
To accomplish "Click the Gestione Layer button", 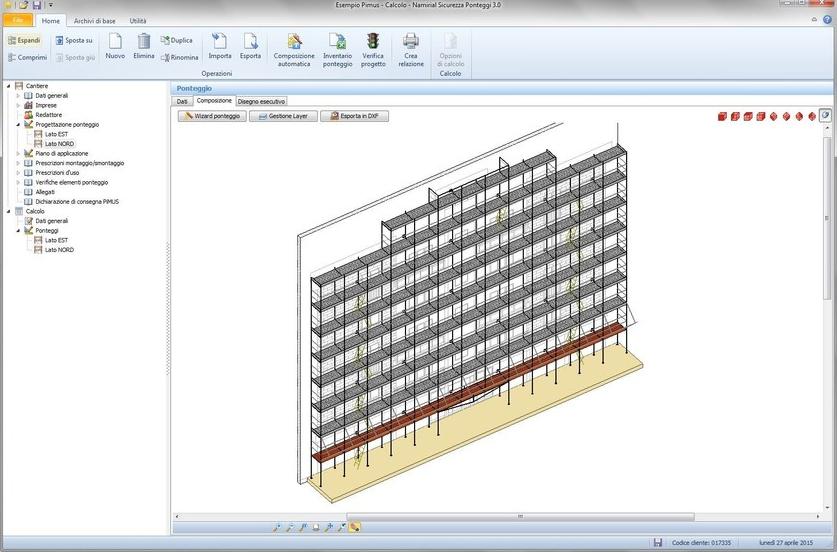I will pyautogui.click(x=282, y=116).
